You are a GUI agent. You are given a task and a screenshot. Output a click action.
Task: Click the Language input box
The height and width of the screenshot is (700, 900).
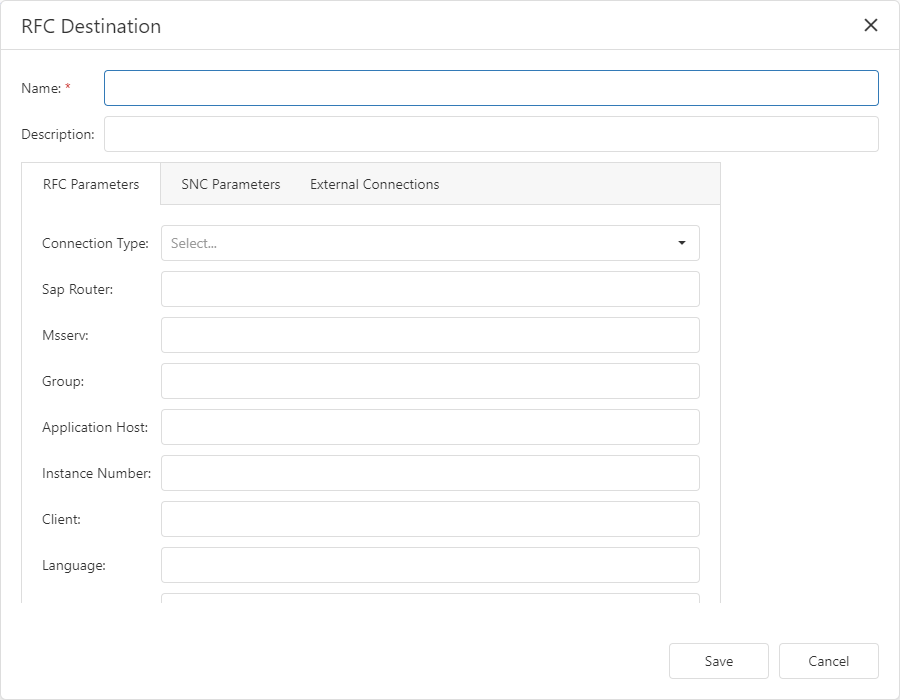(x=430, y=565)
